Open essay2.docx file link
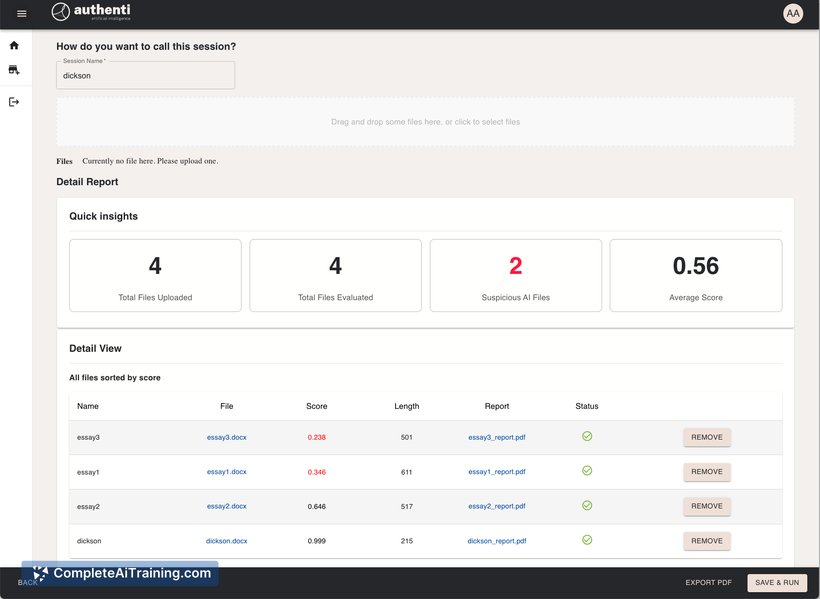 click(x=226, y=506)
